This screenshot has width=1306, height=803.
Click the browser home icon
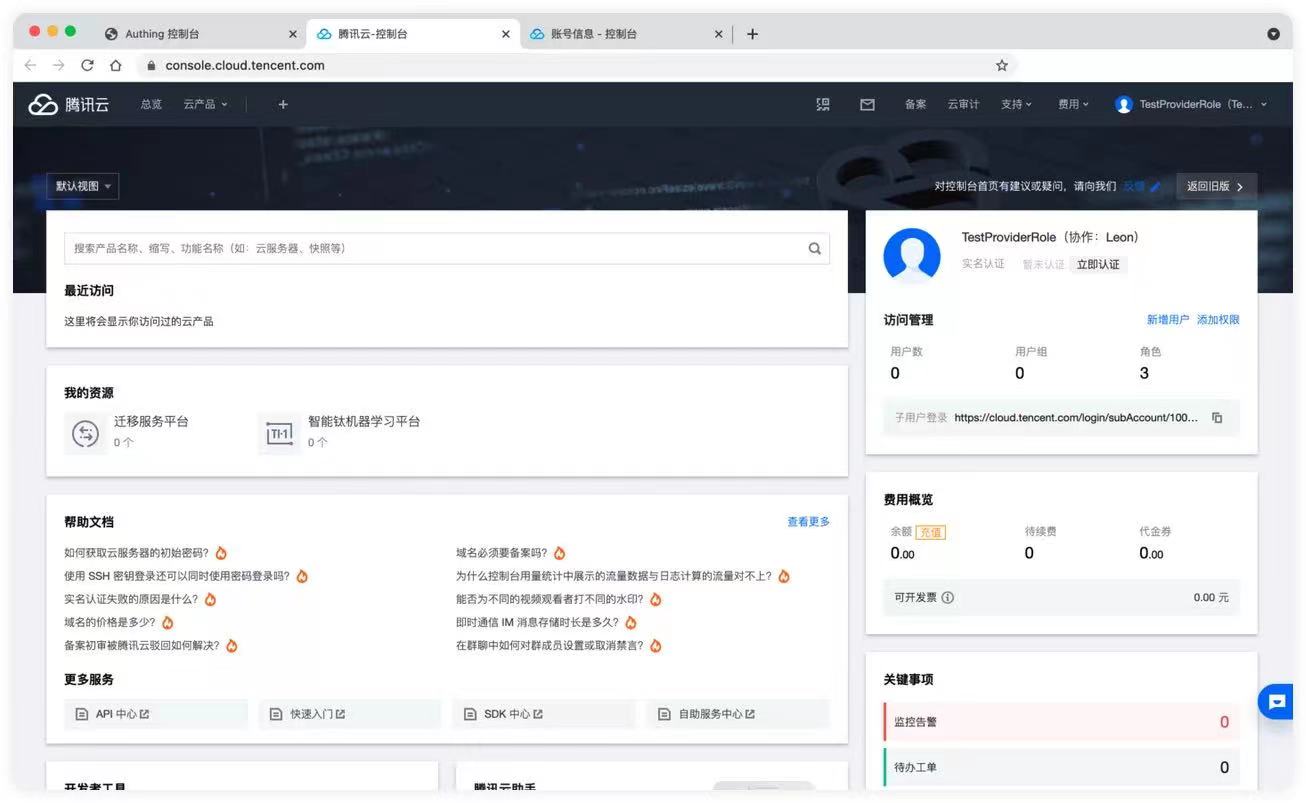(x=116, y=65)
